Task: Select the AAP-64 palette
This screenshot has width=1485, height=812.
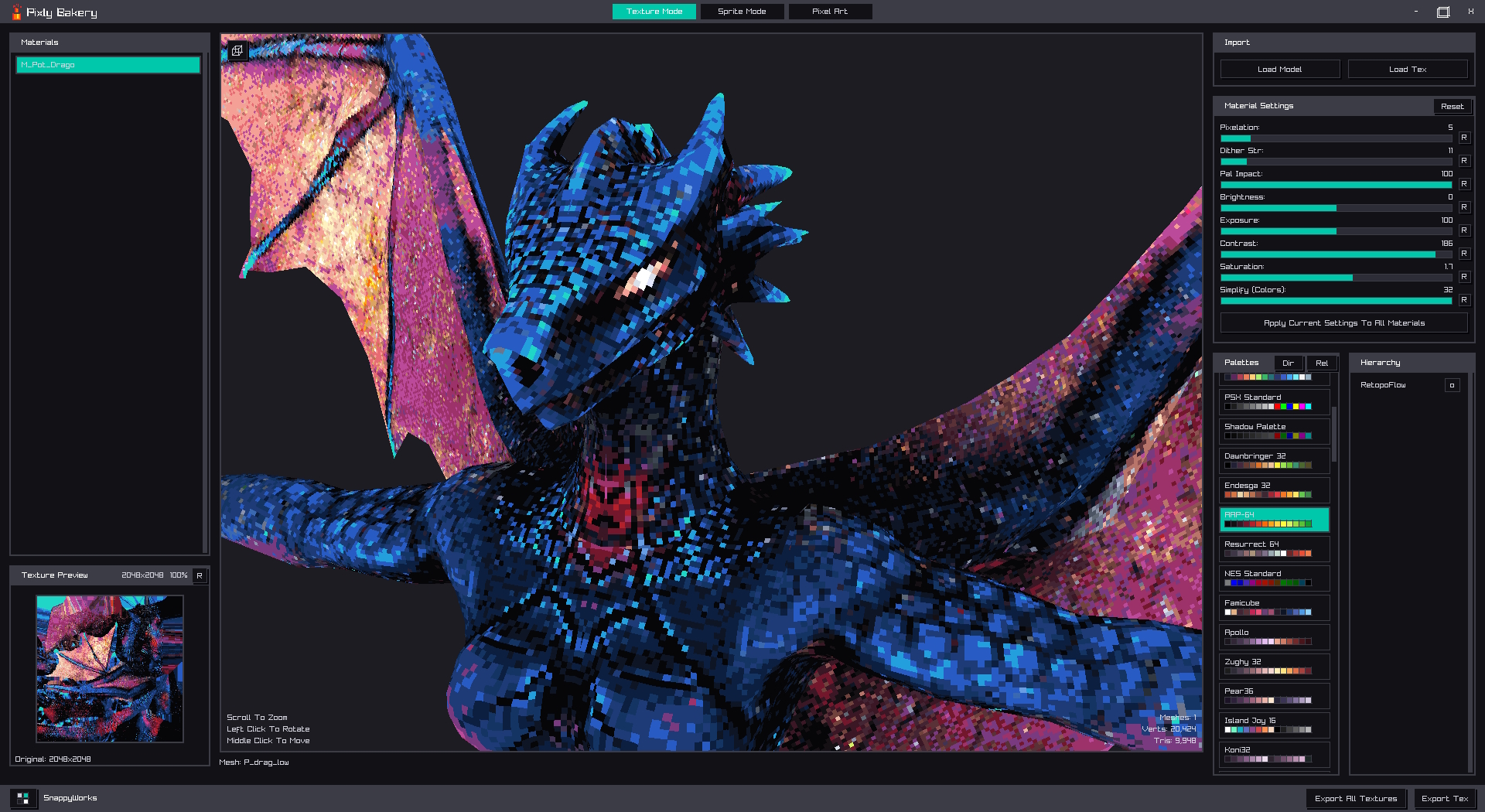Action: (1275, 519)
